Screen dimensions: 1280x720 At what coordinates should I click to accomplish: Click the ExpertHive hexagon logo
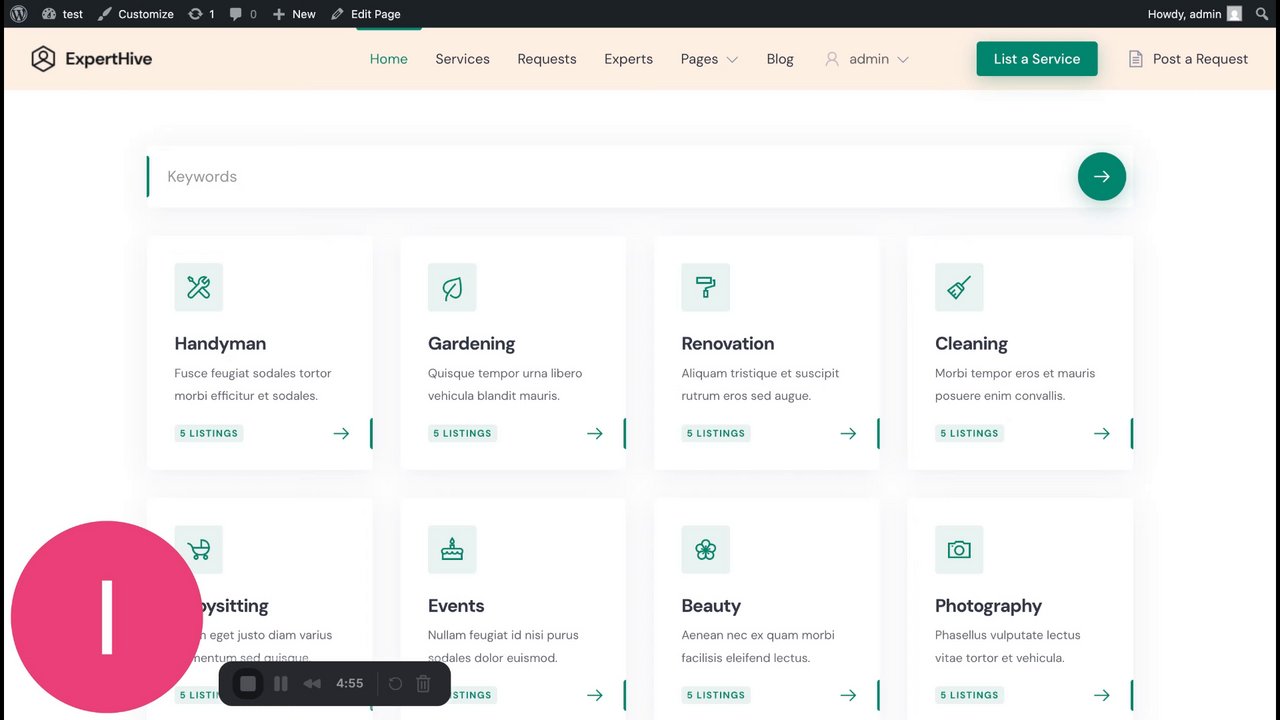point(43,59)
